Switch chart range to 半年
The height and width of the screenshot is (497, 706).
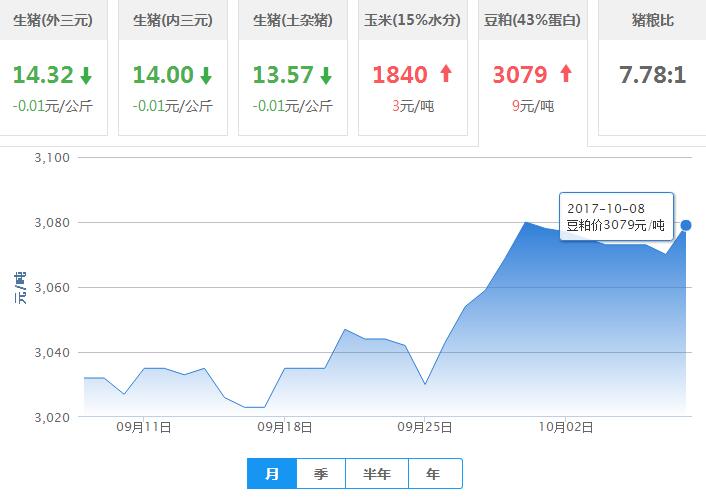(x=377, y=474)
